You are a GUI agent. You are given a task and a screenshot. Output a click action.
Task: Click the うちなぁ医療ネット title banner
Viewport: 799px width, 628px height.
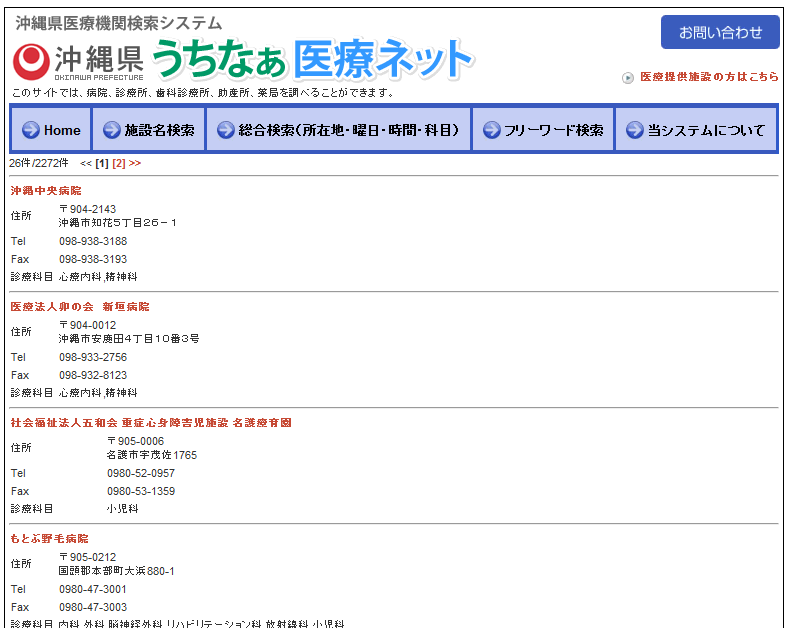tap(313, 60)
